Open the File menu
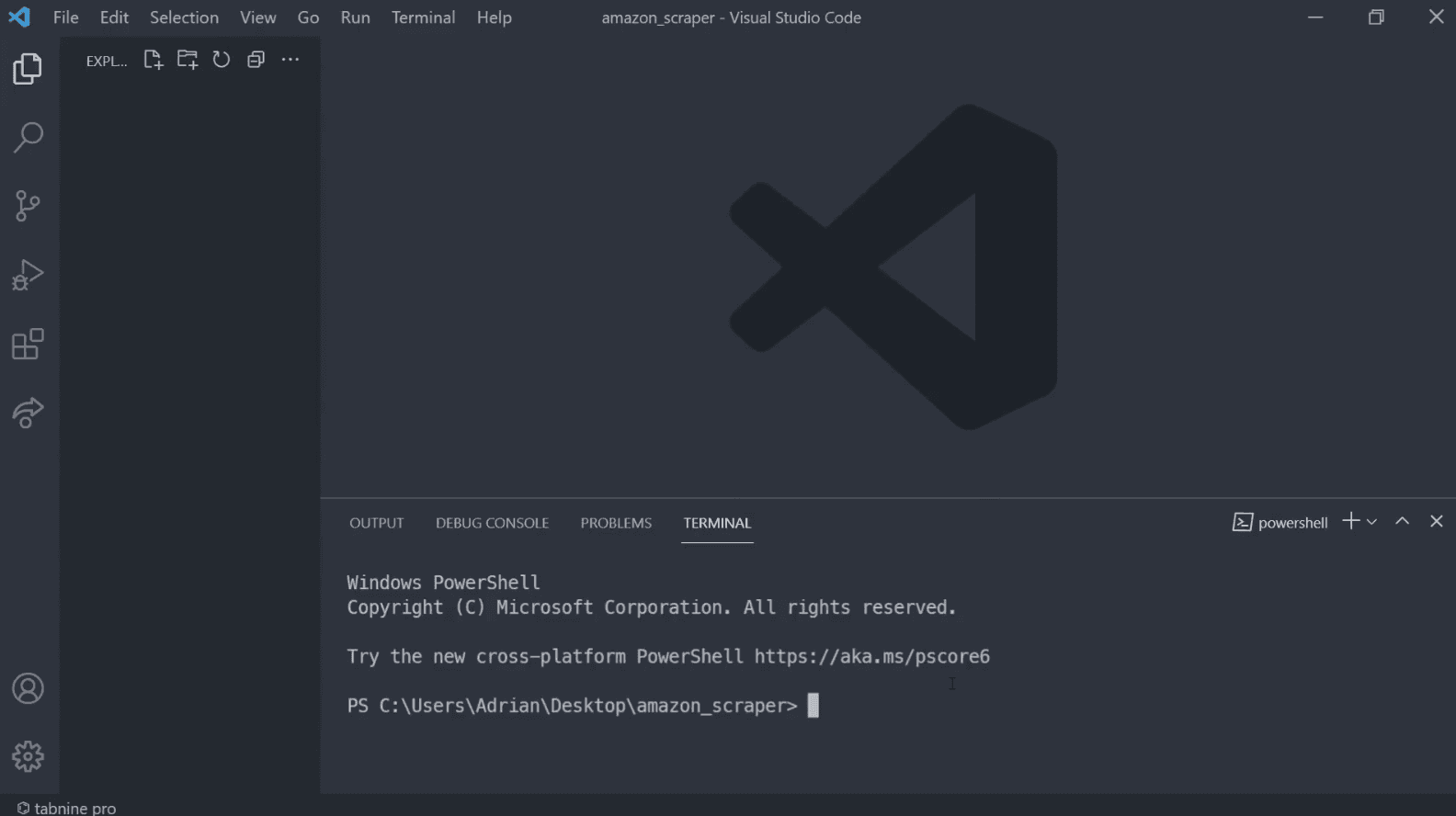Screen dimensions: 1456x816 click(x=66, y=17)
